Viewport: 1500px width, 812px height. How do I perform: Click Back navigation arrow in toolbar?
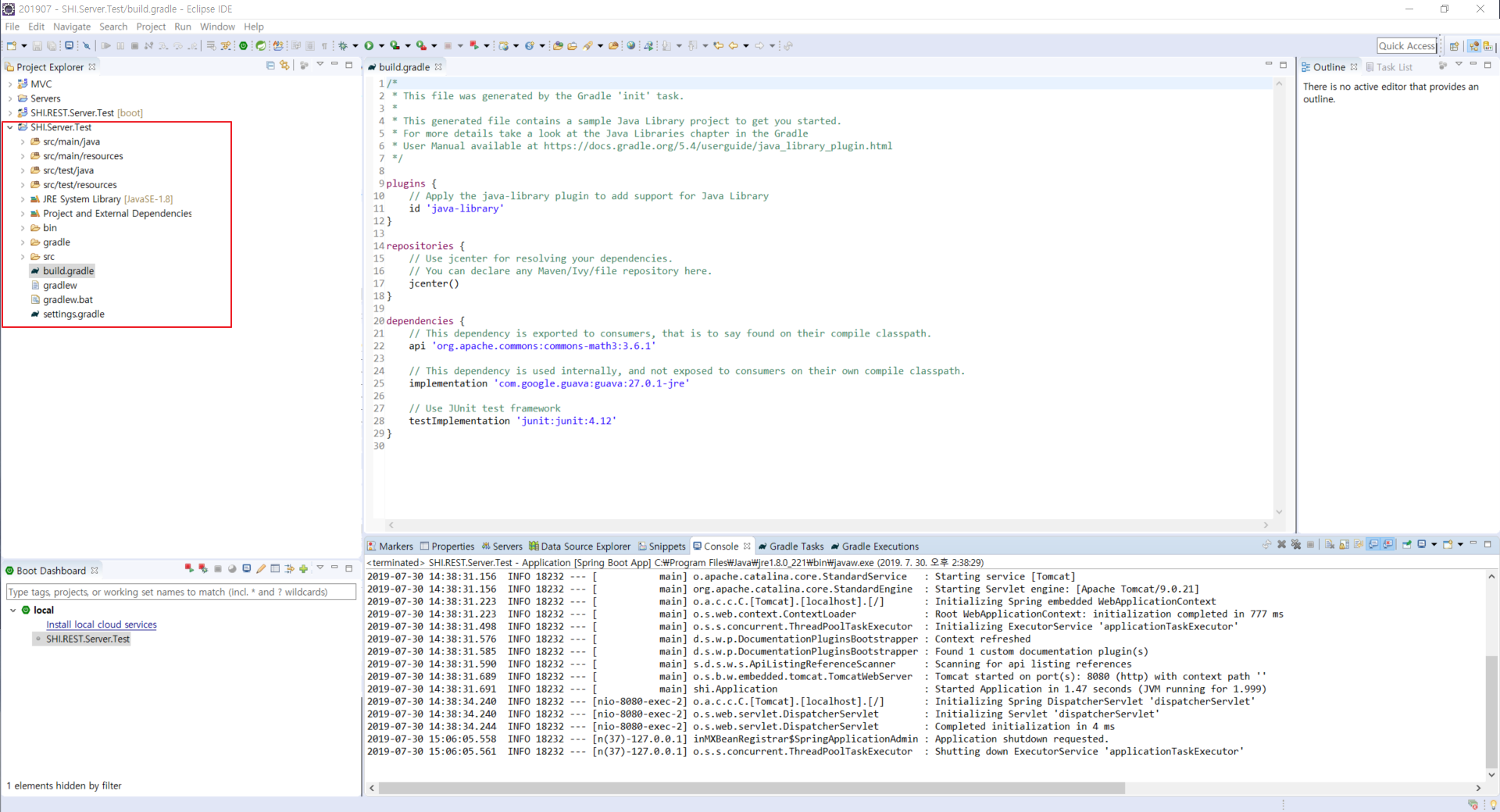[x=733, y=45]
